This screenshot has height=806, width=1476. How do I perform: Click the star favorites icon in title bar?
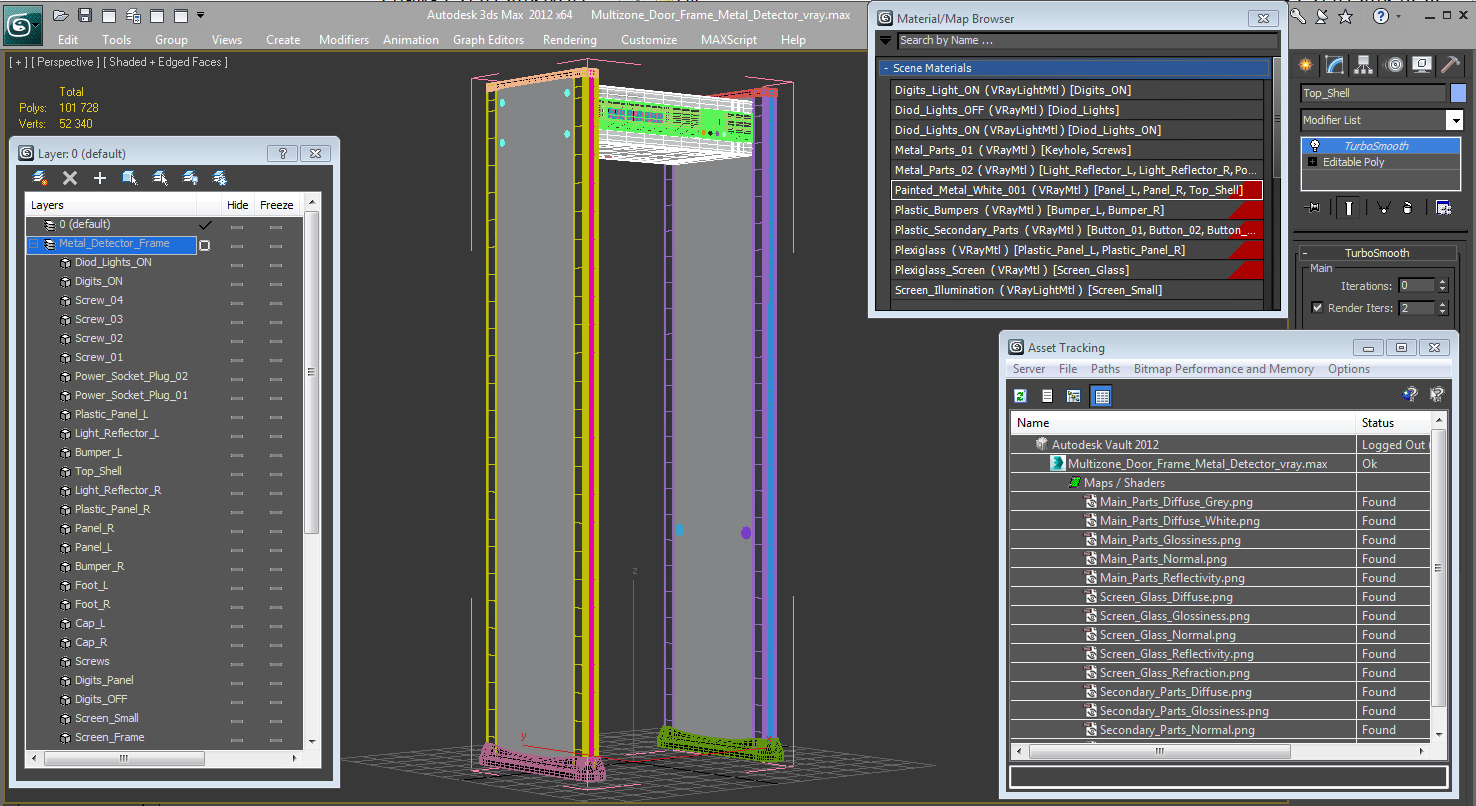(x=1345, y=15)
